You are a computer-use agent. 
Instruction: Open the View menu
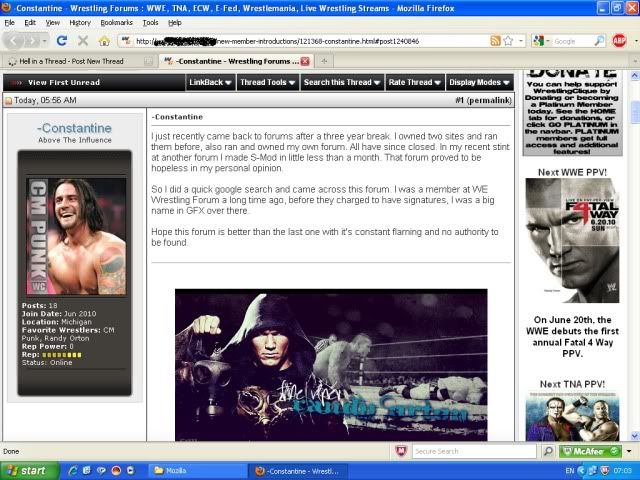(53, 23)
